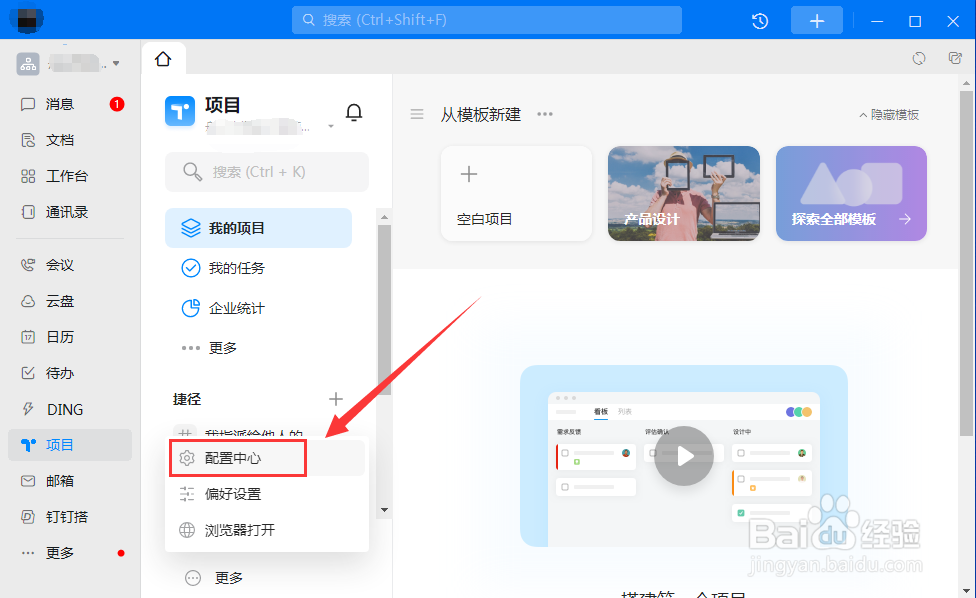The width and height of the screenshot is (976, 598).
Task: Click the navigation panel scrollbar down arrow
Action: point(384,510)
